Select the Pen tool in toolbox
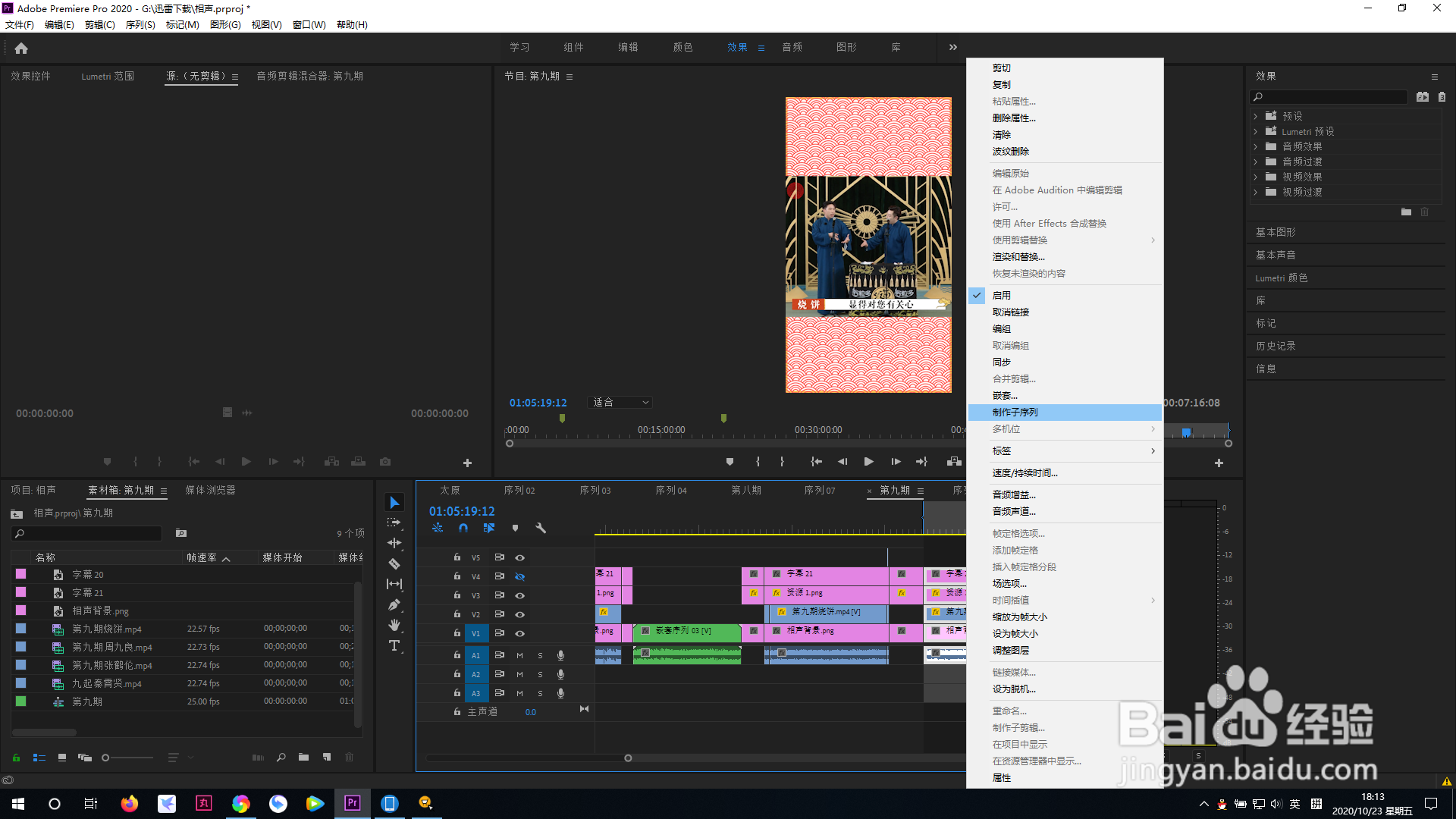Screen dimensions: 1456x819 pyautogui.click(x=394, y=604)
